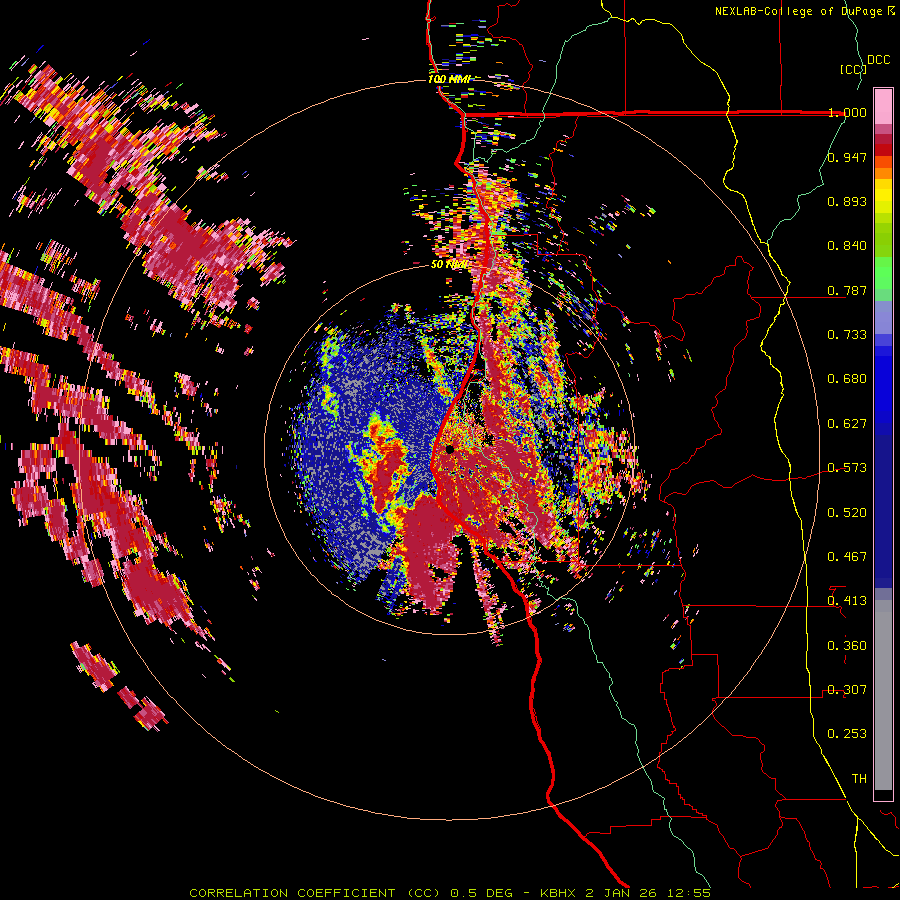
Task: Pick the gray band on the color scale
Action: tap(883, 695)
